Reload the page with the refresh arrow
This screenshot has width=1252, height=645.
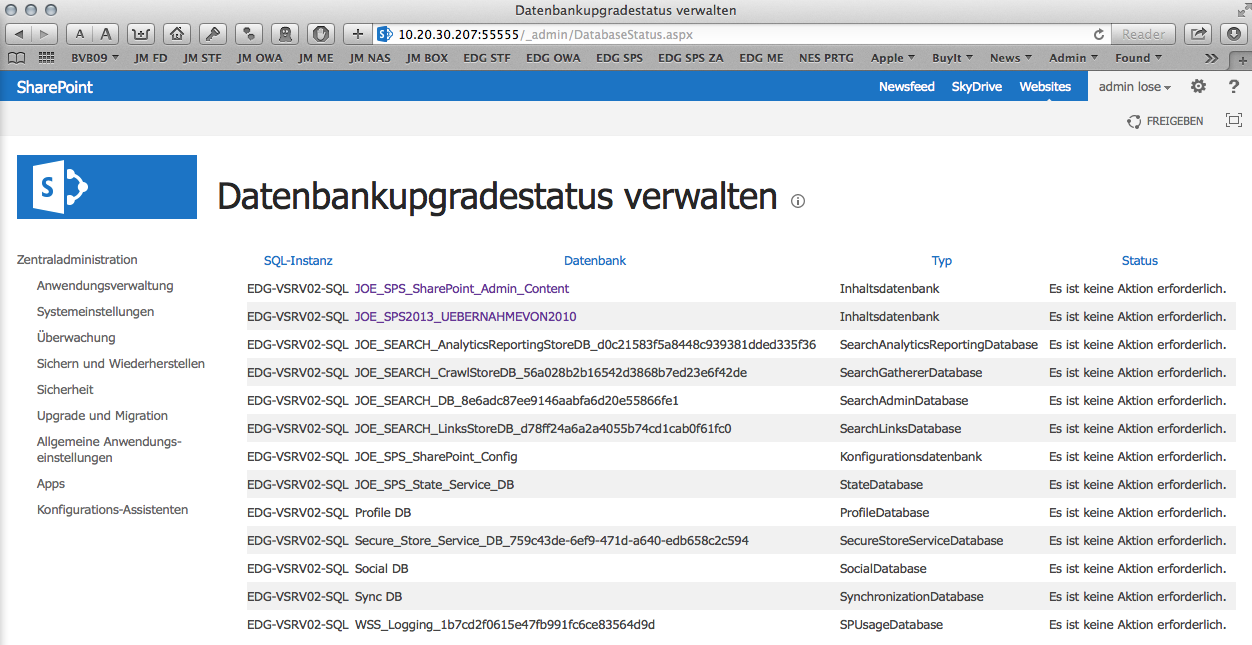1099,34
